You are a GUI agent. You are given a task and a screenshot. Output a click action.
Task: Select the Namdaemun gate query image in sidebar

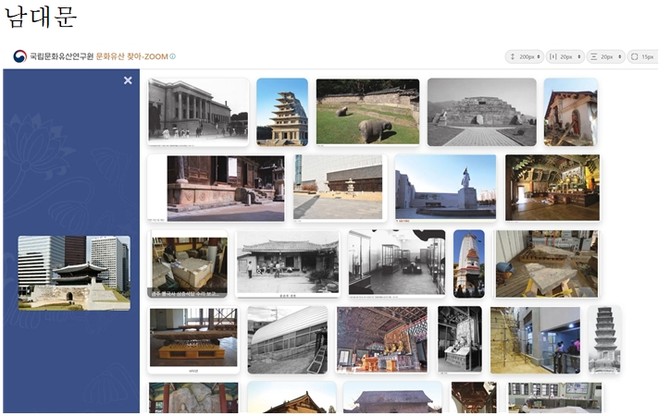click(74, 272)
